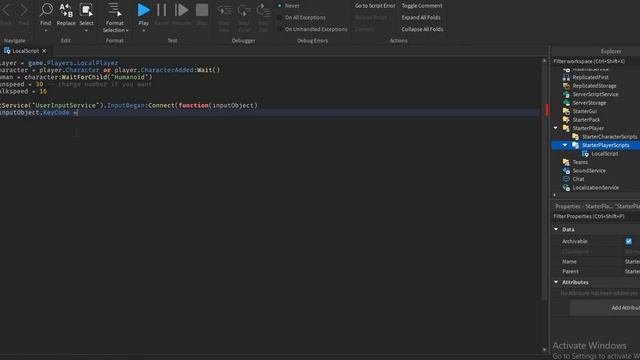Image resolution: width=640 pixels, height=360 pixels.
Task: Click the Resume test button
Action: point(181,10)
